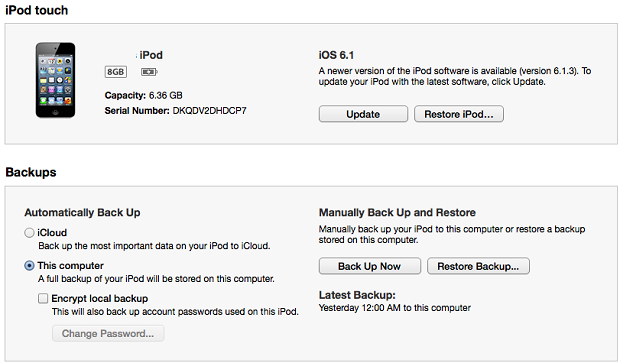Click Yesterday 12:00 AM to this computer text

pos(395,308)
